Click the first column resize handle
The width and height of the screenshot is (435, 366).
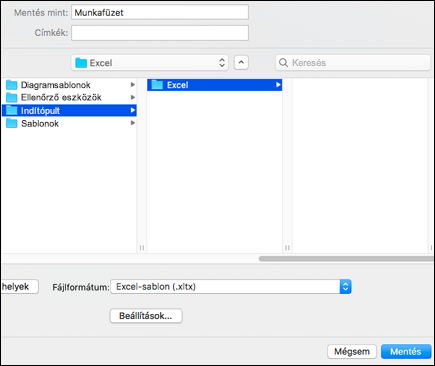142,248
